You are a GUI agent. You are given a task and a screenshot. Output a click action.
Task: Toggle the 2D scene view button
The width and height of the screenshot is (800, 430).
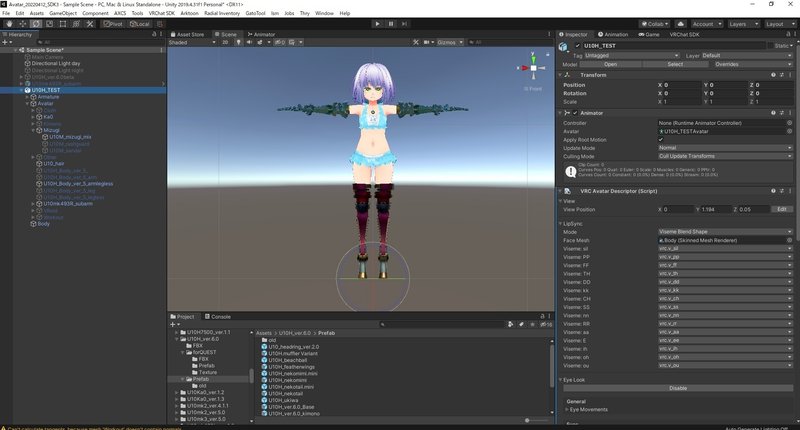[225, 42]
